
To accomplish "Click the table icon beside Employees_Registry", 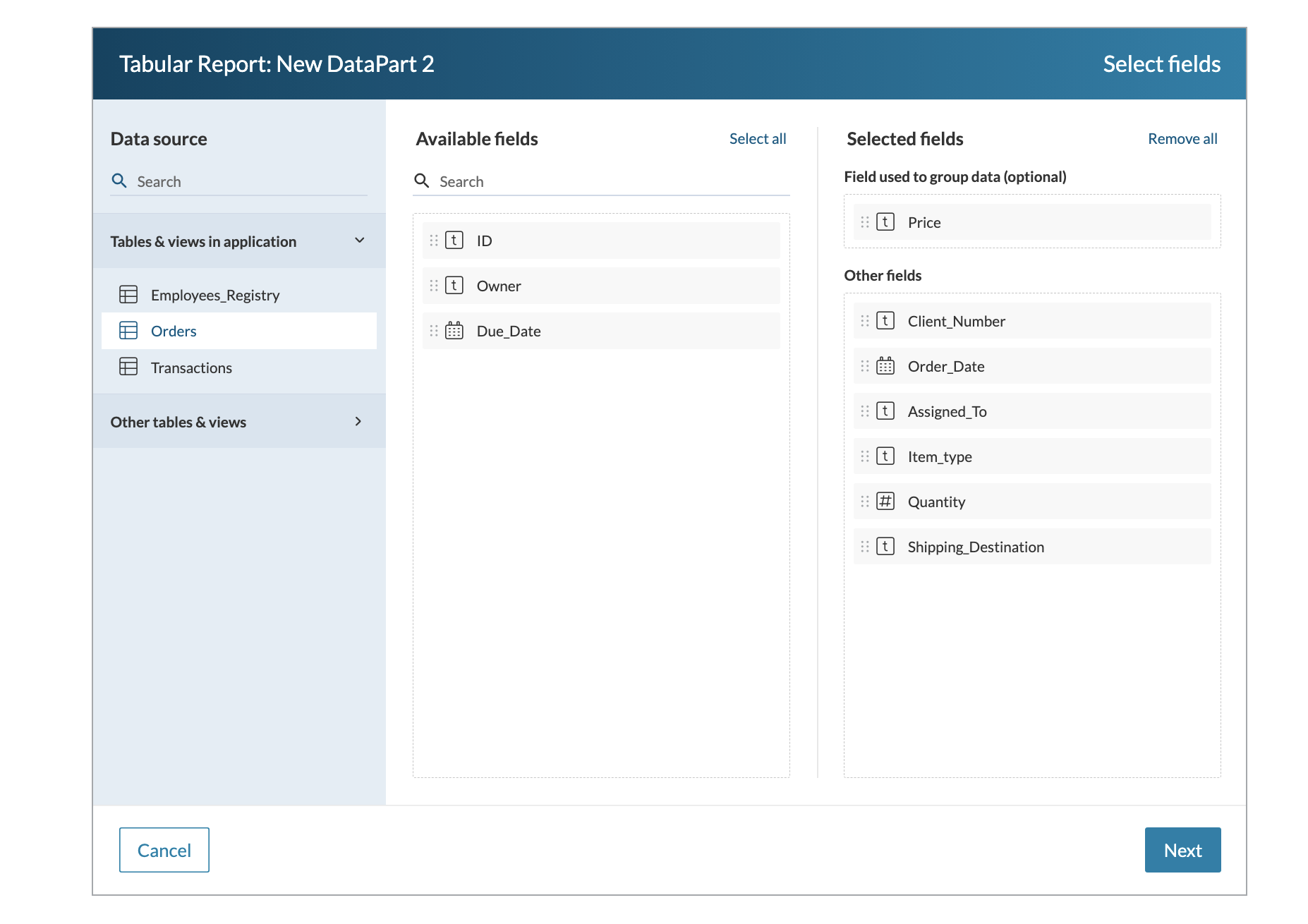I will (129, 294).
